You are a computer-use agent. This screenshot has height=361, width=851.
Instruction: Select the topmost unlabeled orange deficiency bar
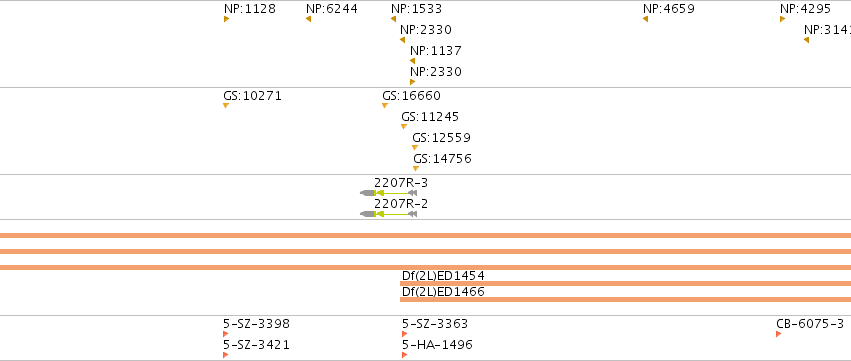[426, 236]
